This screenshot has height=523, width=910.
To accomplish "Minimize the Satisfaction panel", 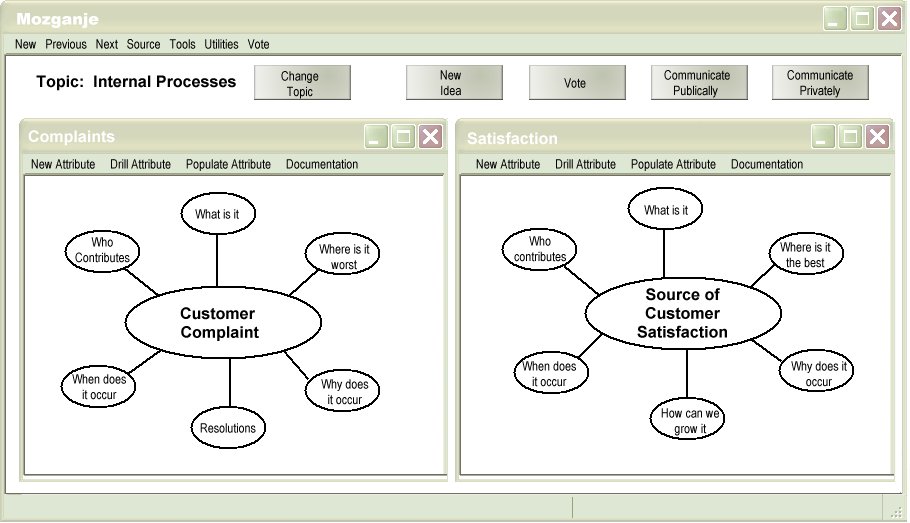I will pos(822,137).
